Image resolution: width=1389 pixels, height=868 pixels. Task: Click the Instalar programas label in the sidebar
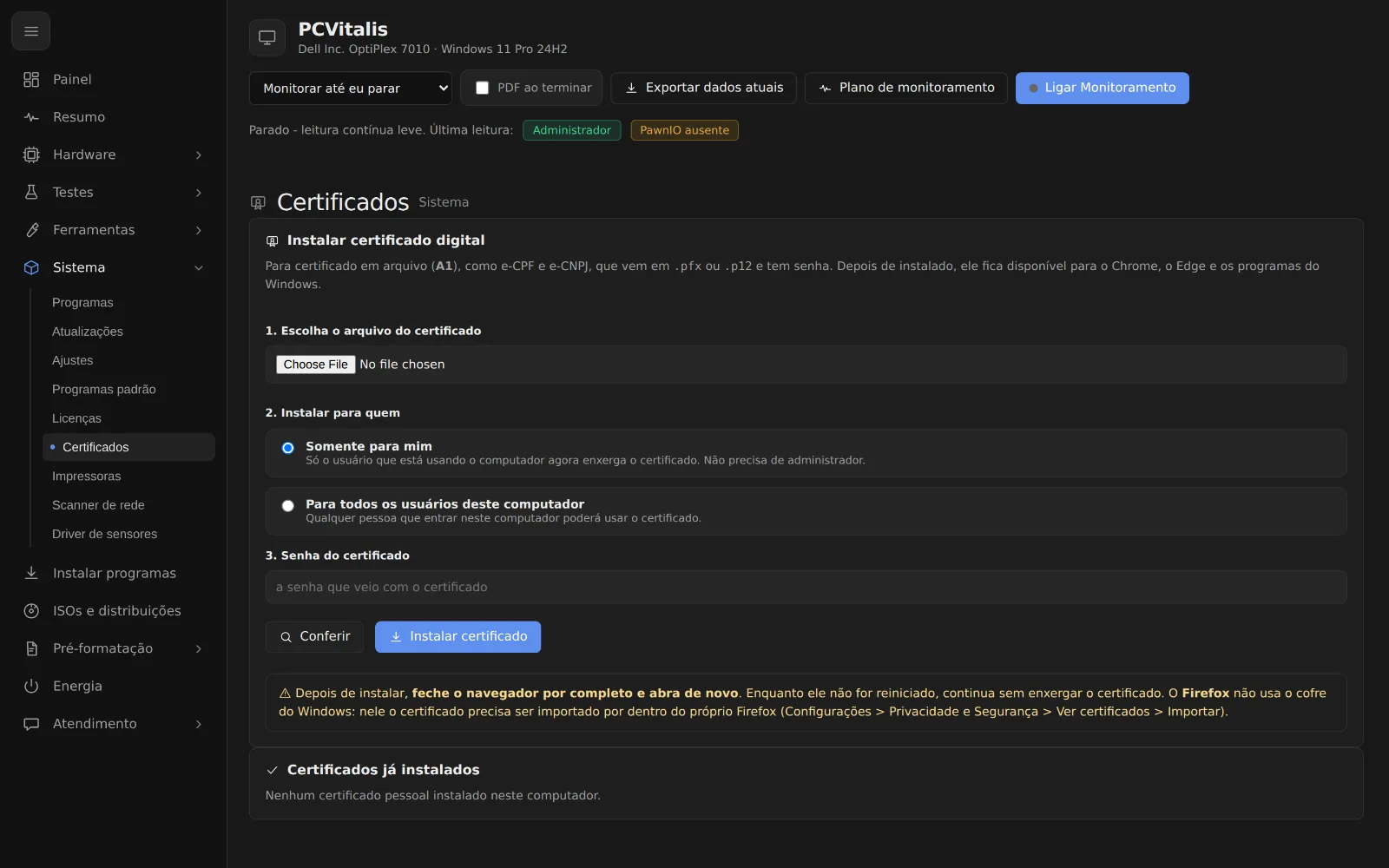[115, 573]
